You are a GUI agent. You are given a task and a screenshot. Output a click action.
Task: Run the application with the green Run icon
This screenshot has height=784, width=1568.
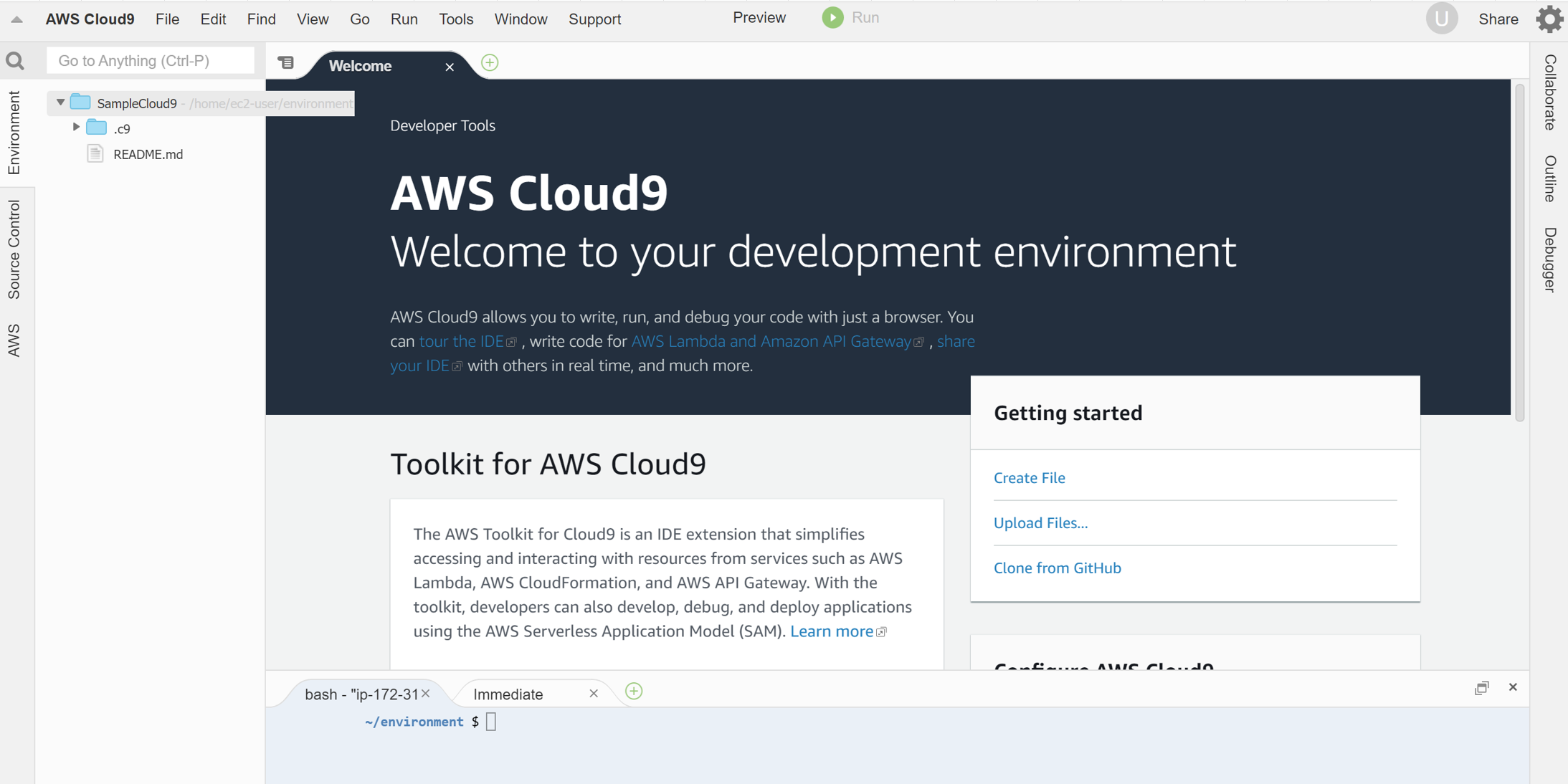tap(832, 17)
